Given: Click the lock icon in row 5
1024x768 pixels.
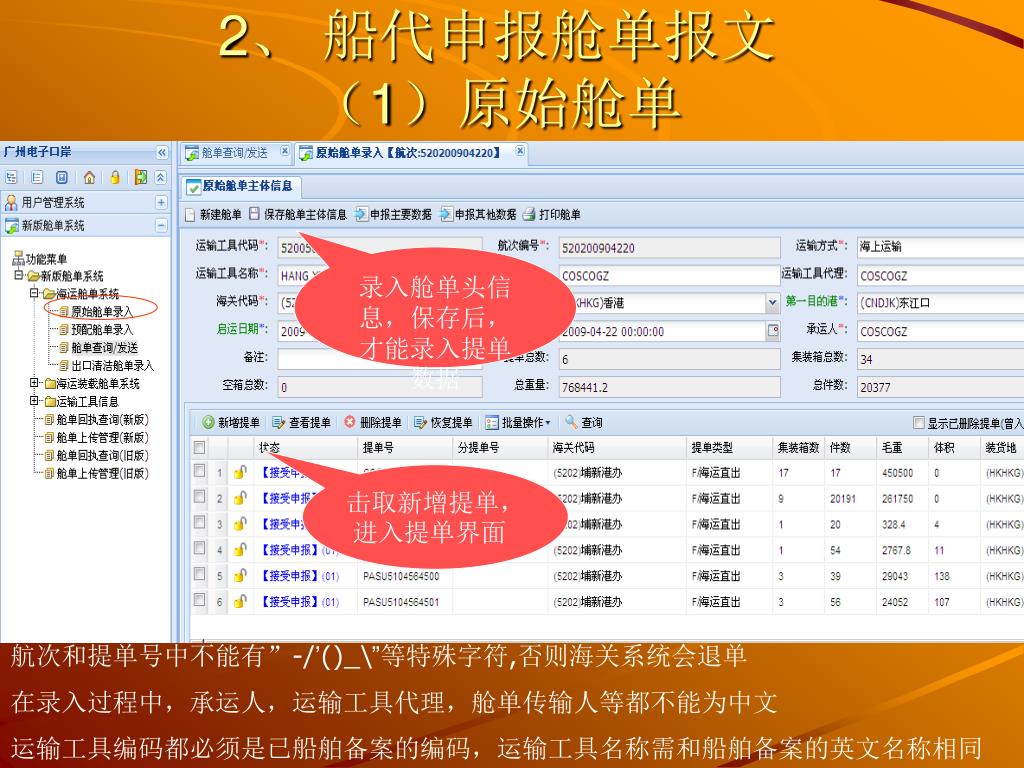Looking at the screenshot, I should (240, 575).
